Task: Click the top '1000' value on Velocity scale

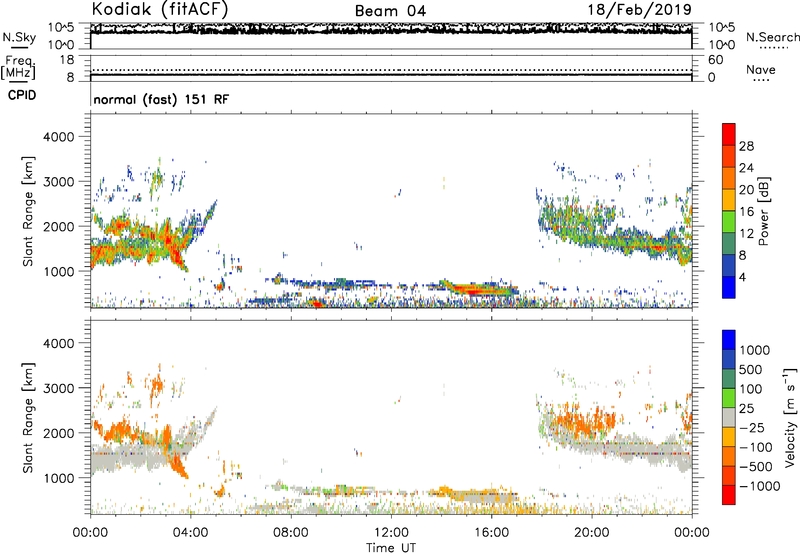Action: 754,350
